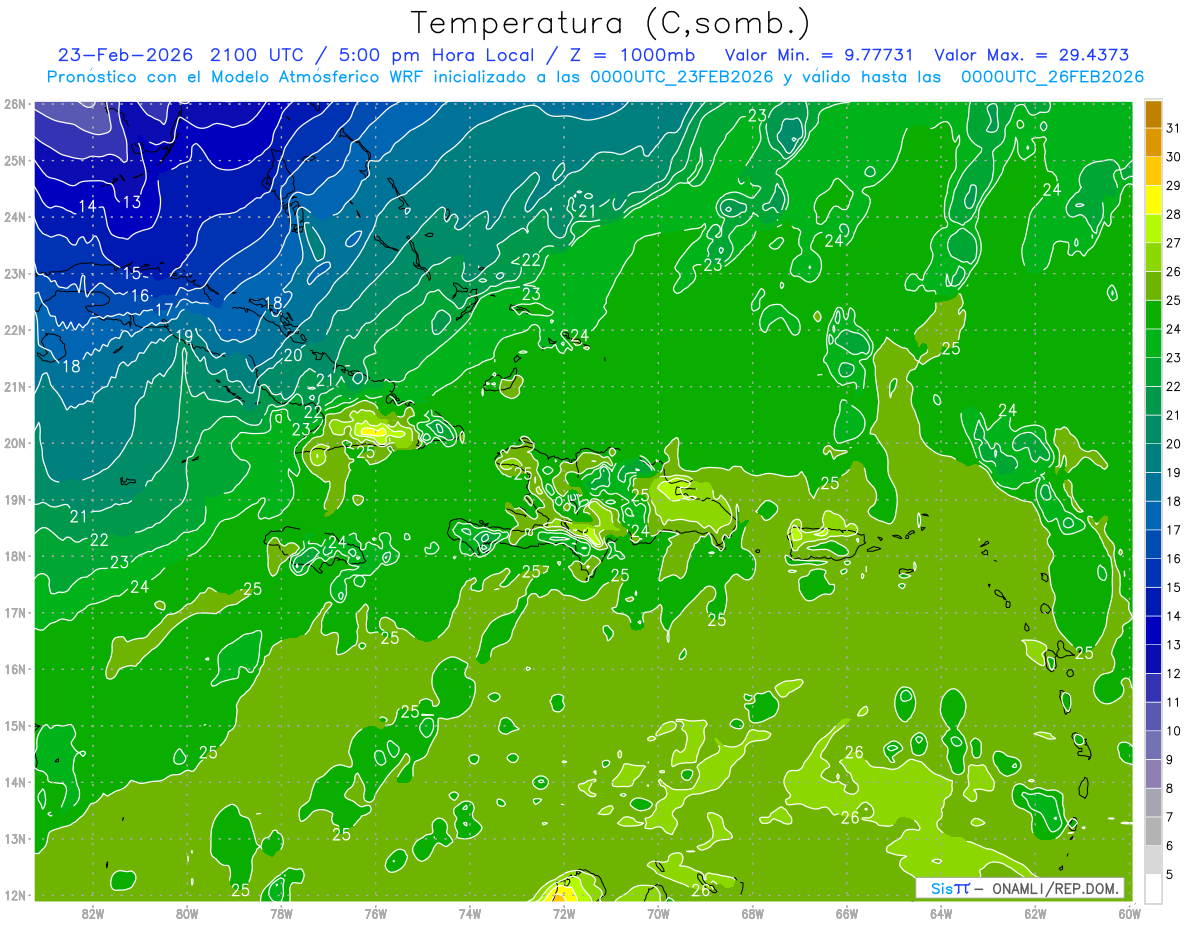1200x927 pixels.
Task: Click the purple swatch between 8 and 9
Action: pyautogui.click(x=1153, y=774)
